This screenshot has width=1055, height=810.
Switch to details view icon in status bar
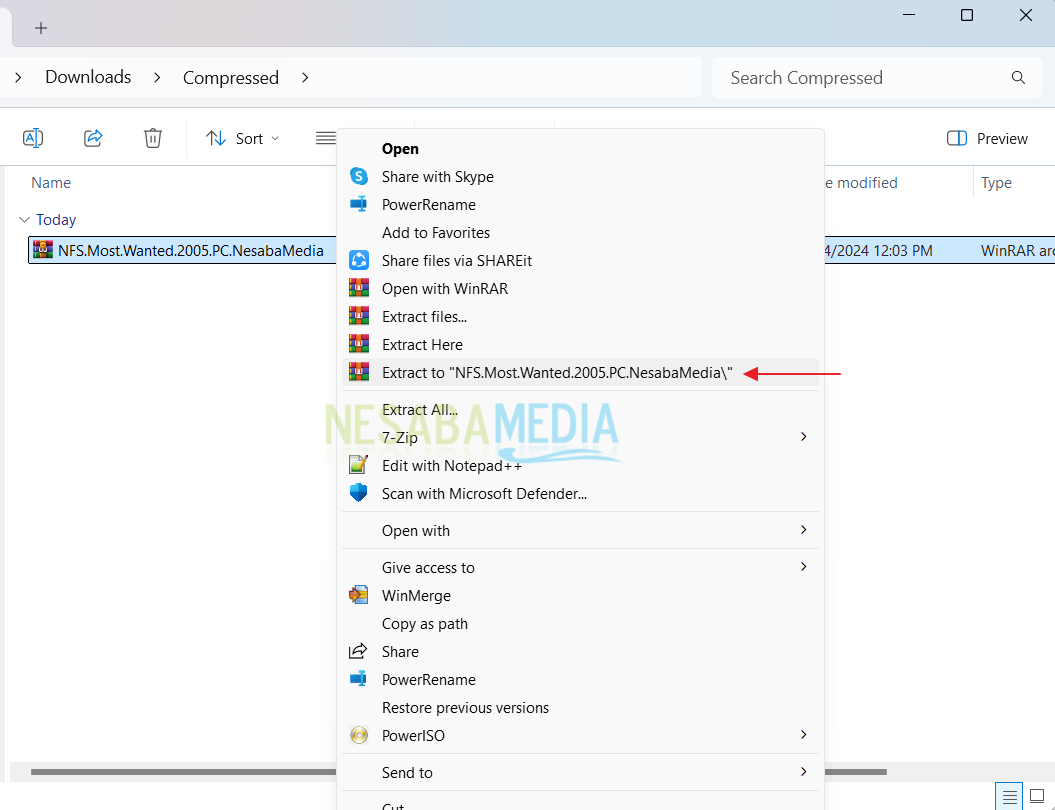(1009, 797)
